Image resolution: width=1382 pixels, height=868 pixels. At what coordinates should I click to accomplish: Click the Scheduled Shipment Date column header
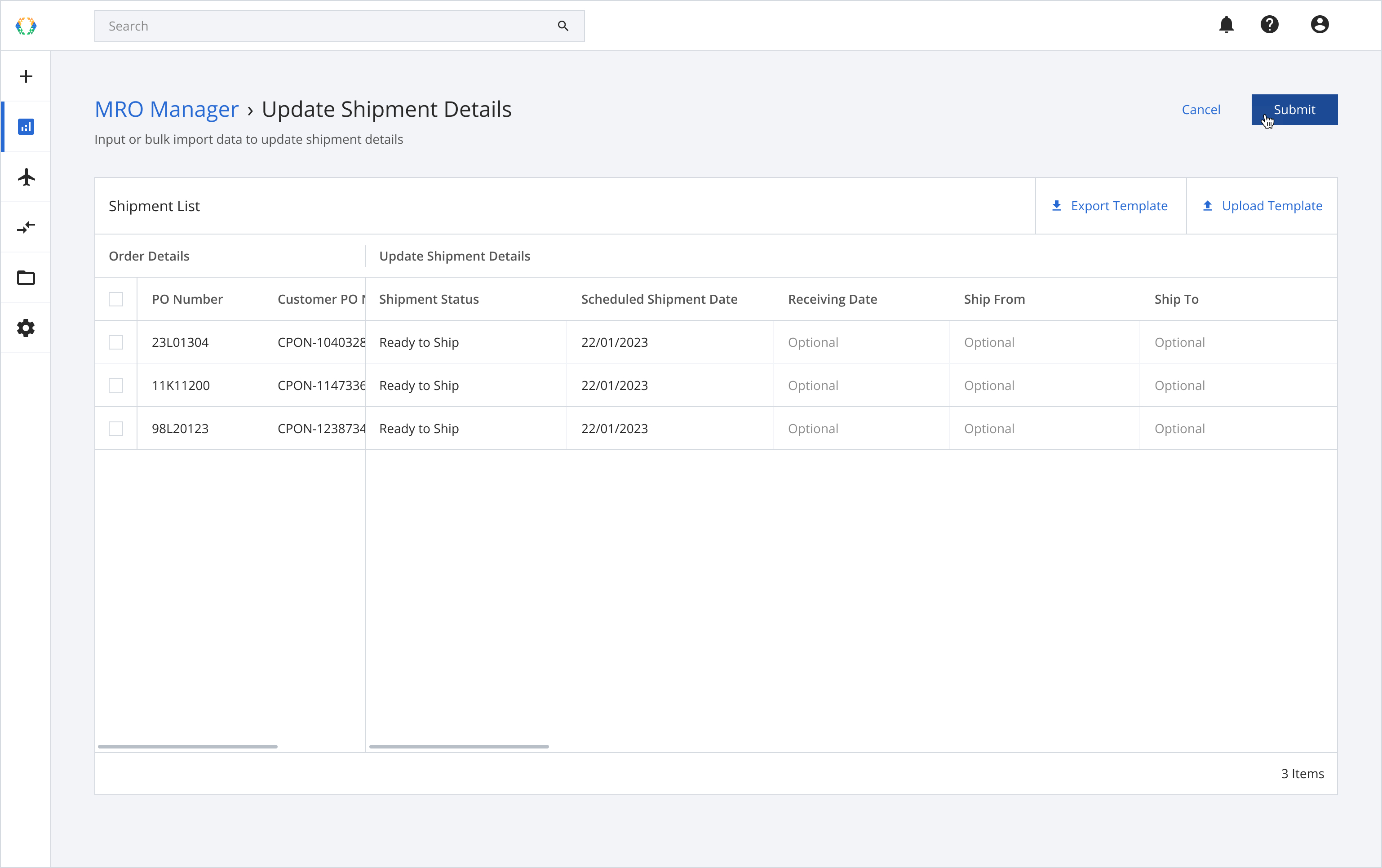tap(659, 299)
